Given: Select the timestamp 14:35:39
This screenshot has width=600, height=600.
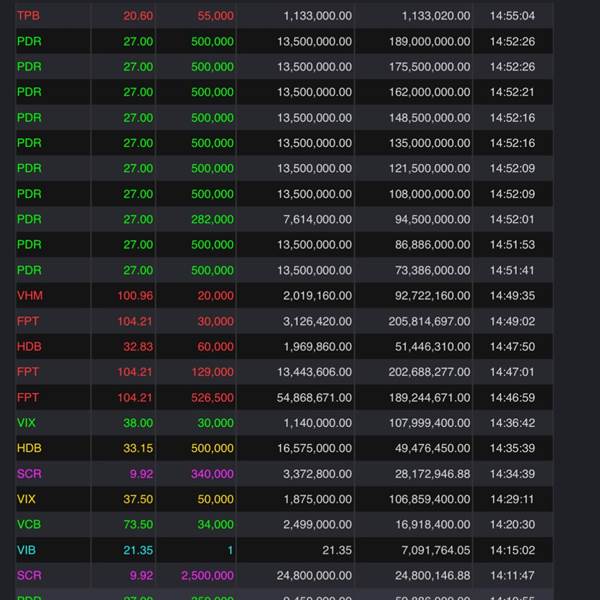Looking at the screenshot, I should [x=512, y=448].
